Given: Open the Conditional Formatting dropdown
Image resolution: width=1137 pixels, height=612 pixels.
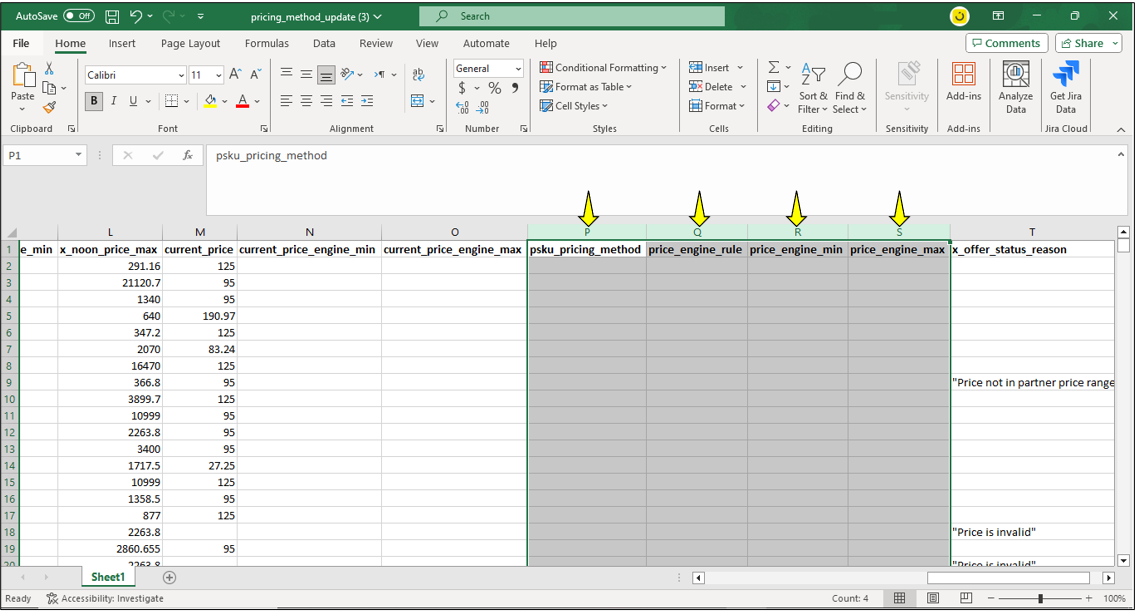Looking at the screenshot, I should tap(604, 68).
